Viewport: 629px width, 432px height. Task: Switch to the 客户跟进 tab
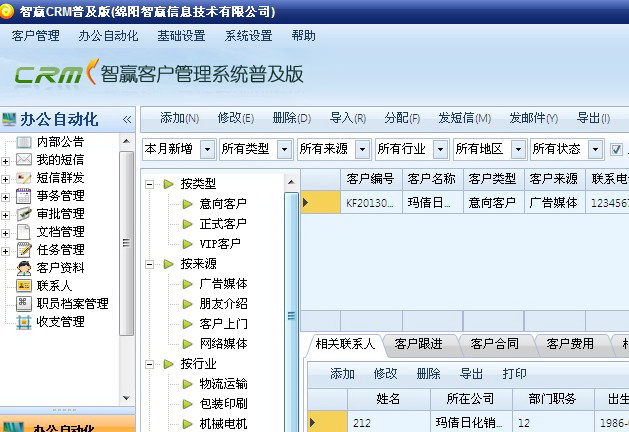(x=418, y=344)
